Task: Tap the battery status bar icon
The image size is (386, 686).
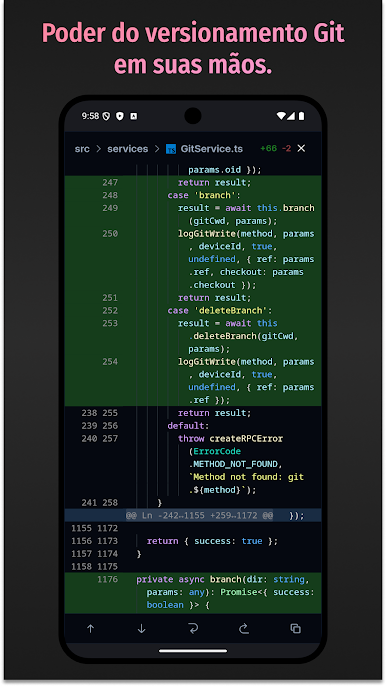Action: [301, 116]
